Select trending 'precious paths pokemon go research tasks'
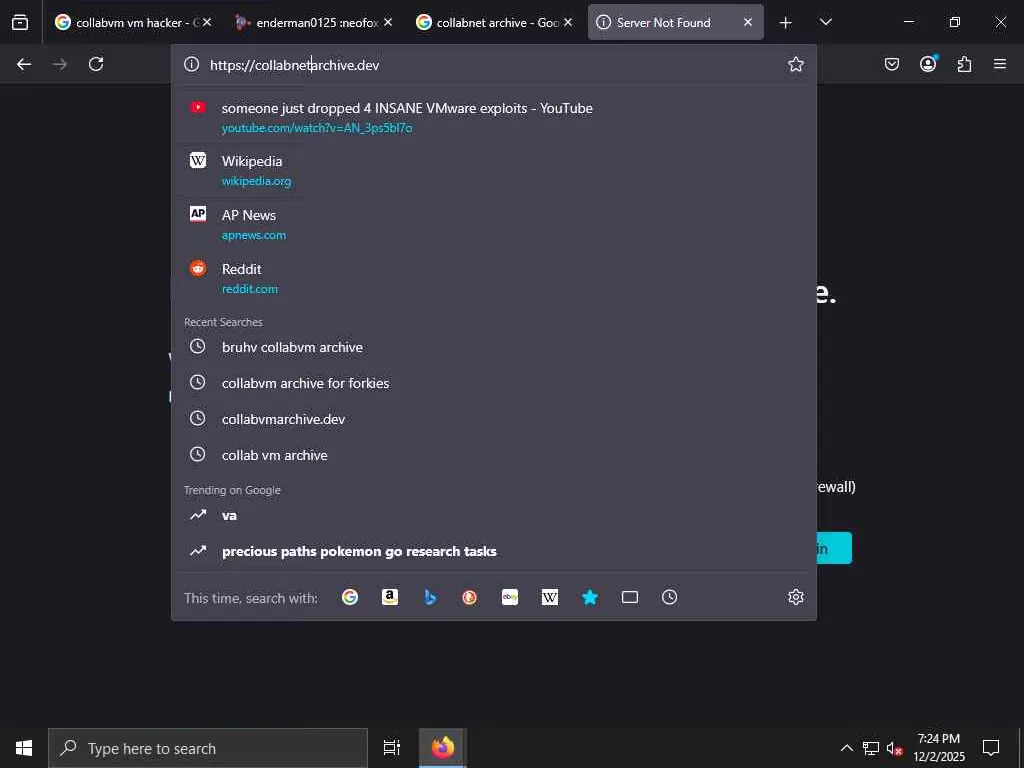1024x768 pixels. [494, 551]
